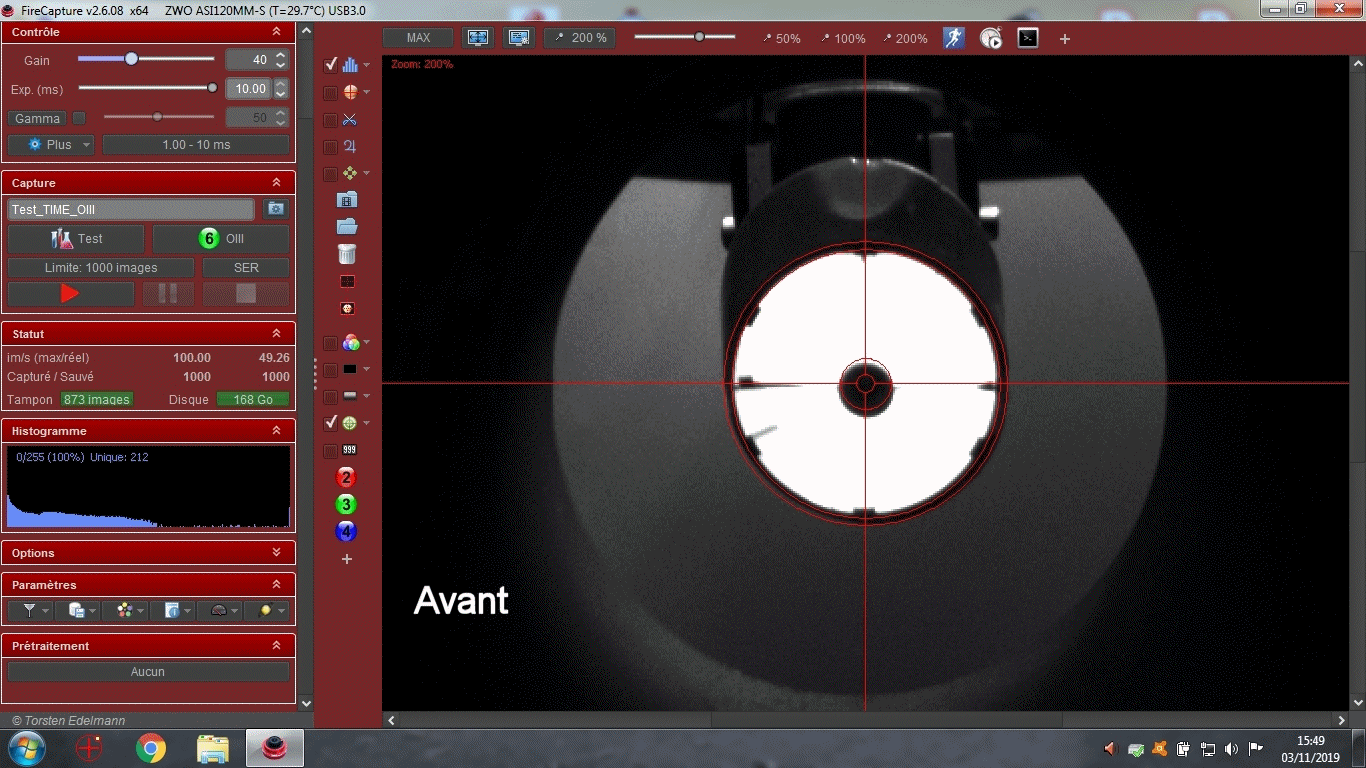This screenshot has height=768, width=1366.
Task: Disable the histogram checkbox in the toolbar
Action: tap(331, 65)
